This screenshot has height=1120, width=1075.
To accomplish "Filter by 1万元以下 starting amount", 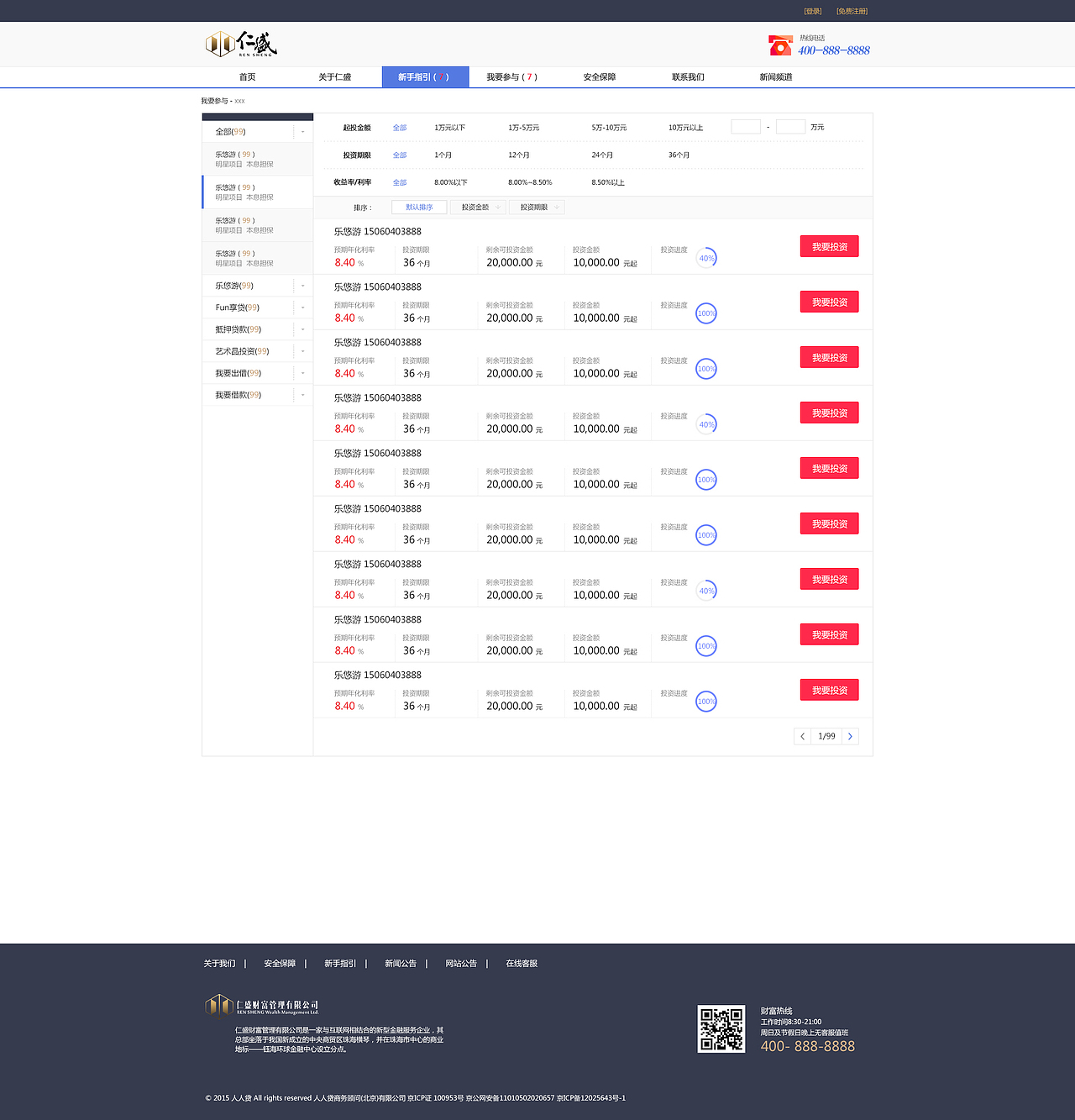I will click(450, 128).
